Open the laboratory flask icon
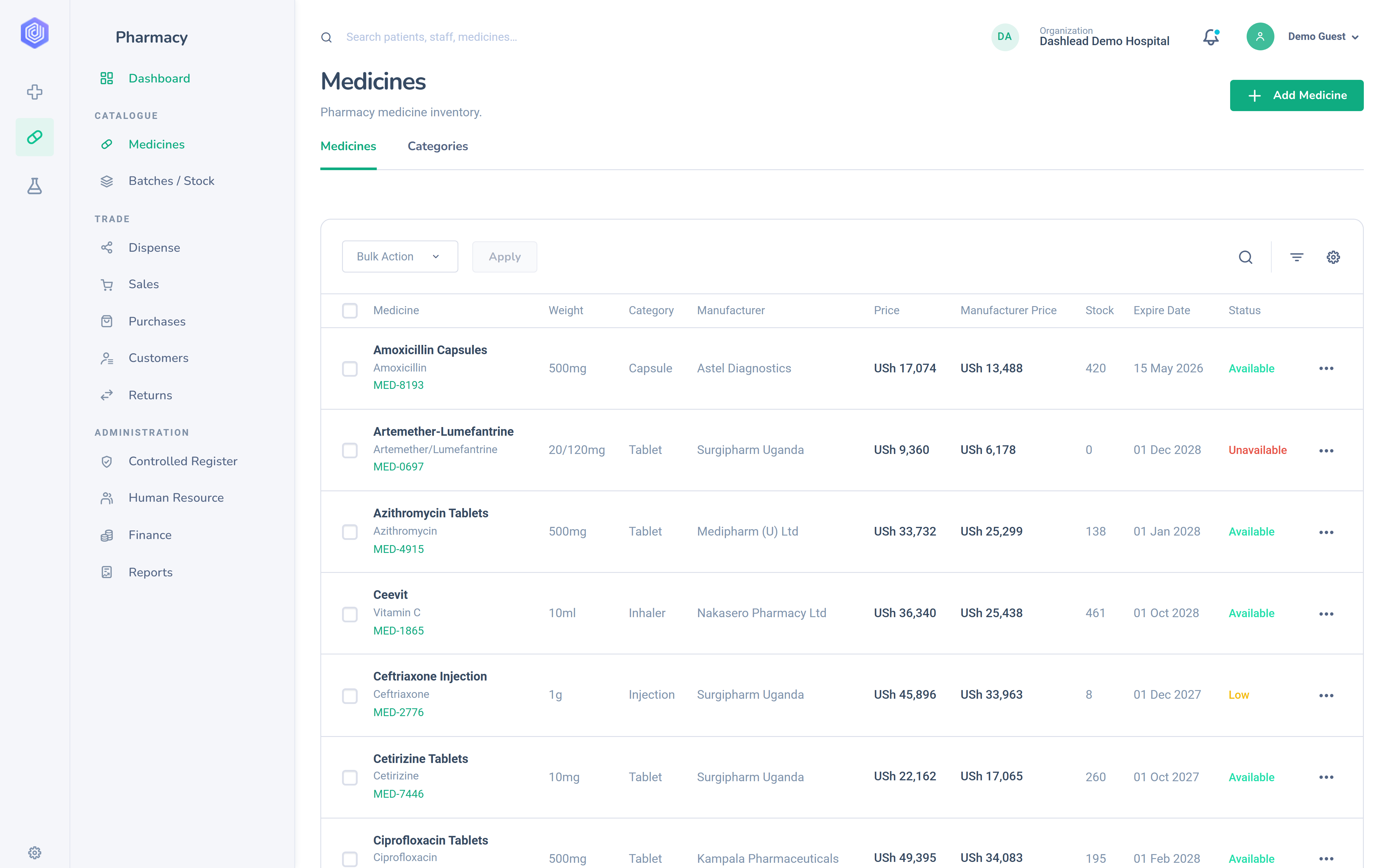Viewport: 1389px width, 868px height. [x=34, y=186]
